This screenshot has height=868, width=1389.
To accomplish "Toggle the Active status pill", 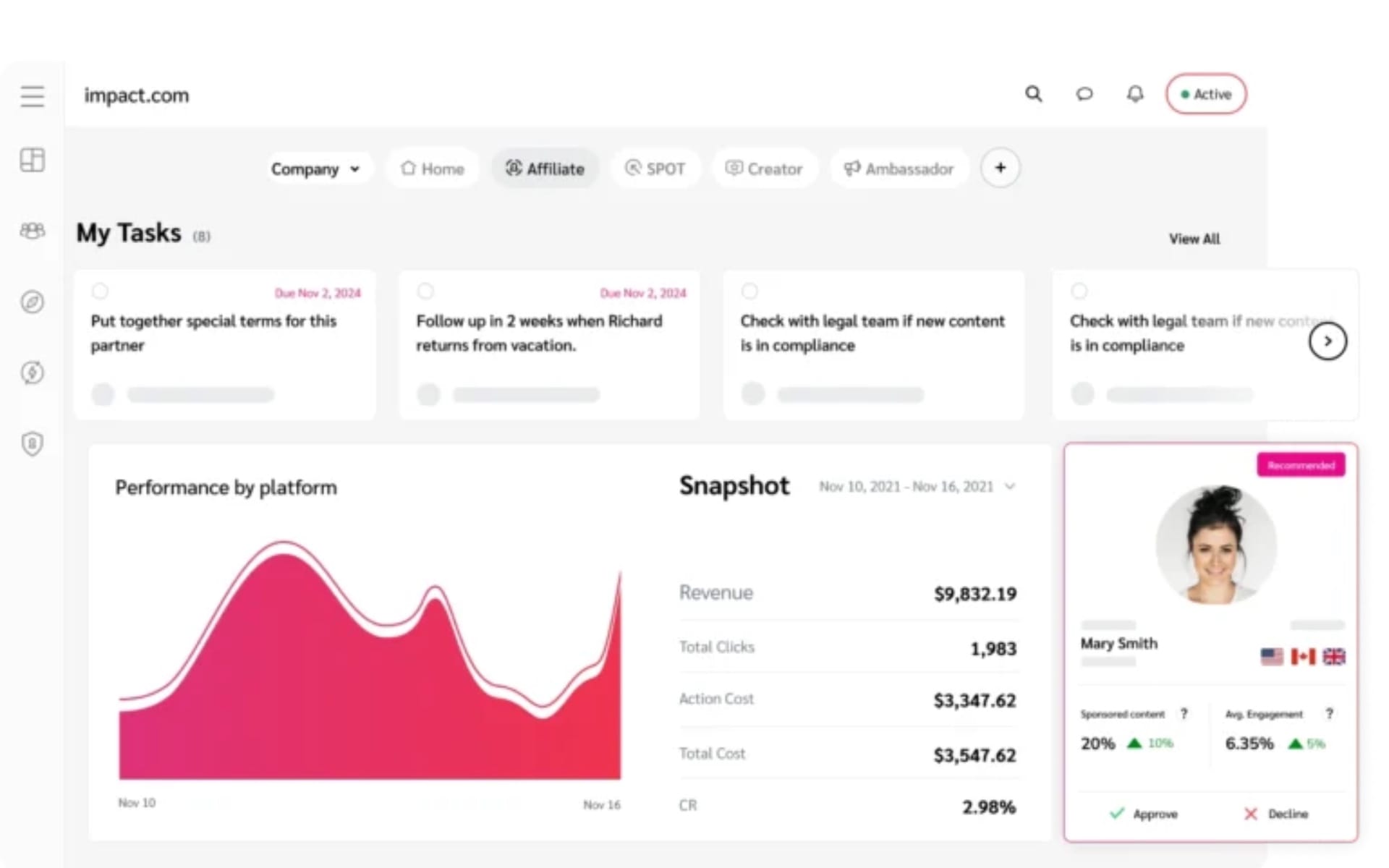I will click(1205, 94).
